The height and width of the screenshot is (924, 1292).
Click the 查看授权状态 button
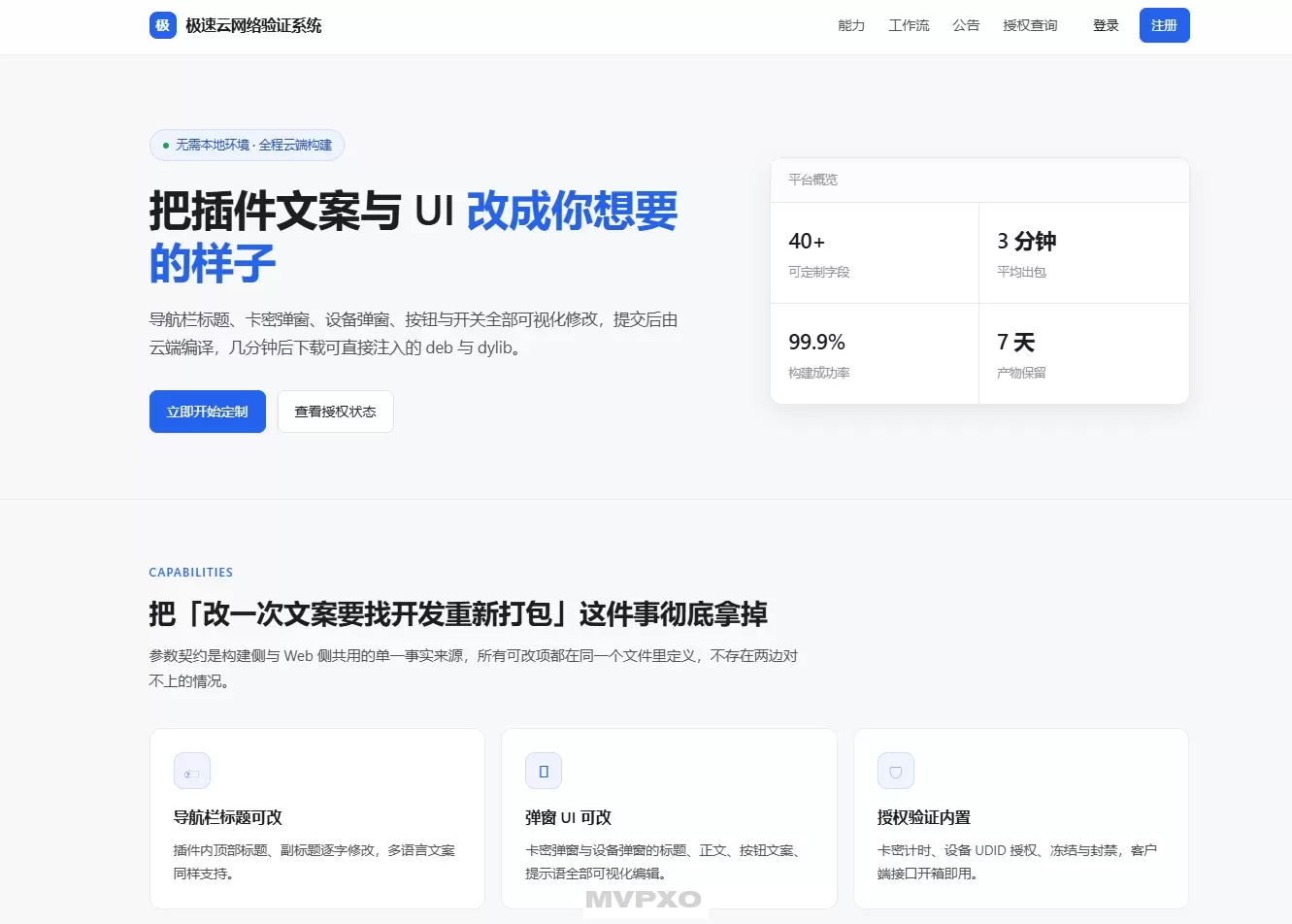pos(335,412)
